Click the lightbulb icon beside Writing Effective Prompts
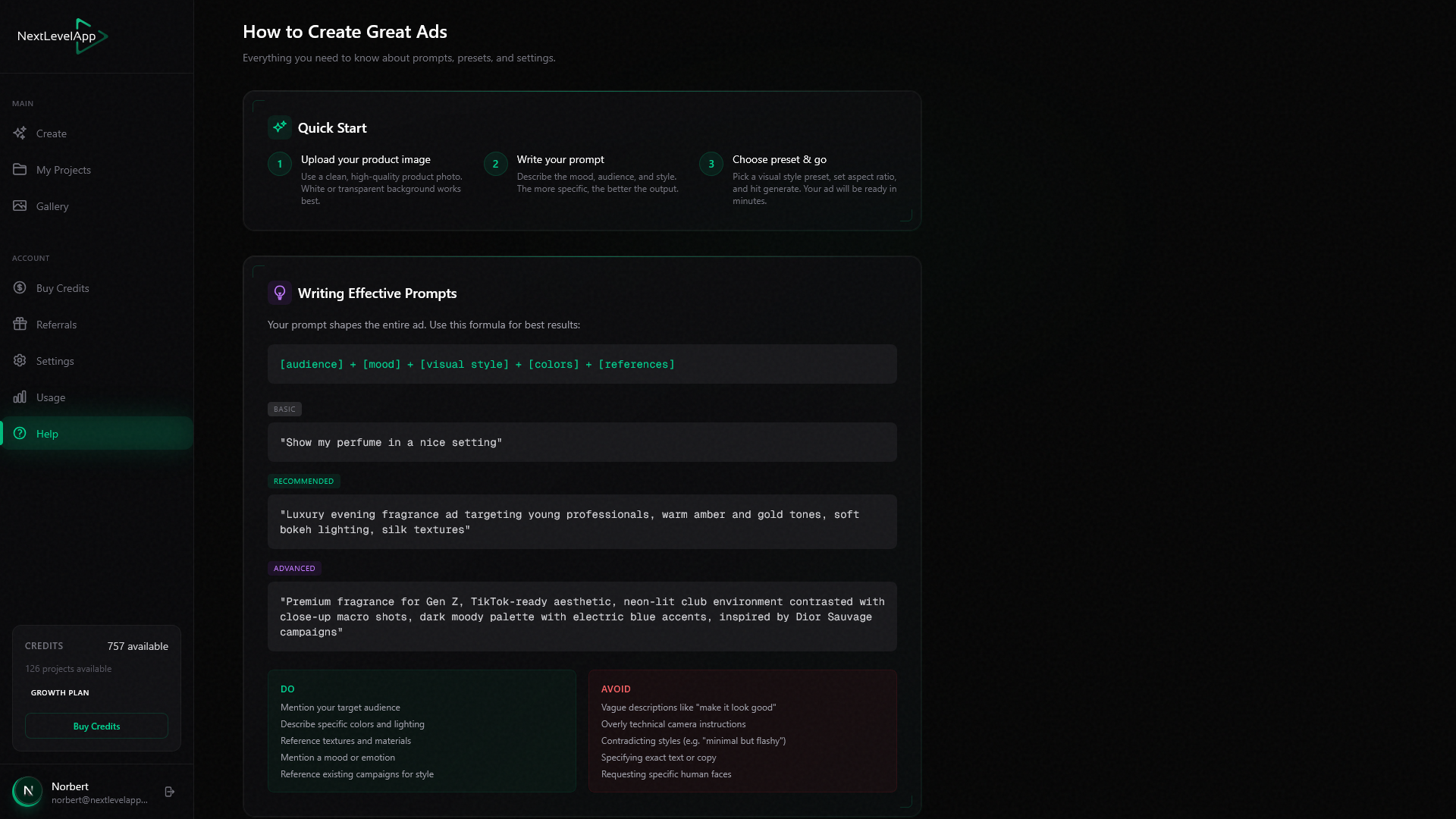Image resolution: width=1456 pixels, height=819 pixels. (x=280, y=292)
